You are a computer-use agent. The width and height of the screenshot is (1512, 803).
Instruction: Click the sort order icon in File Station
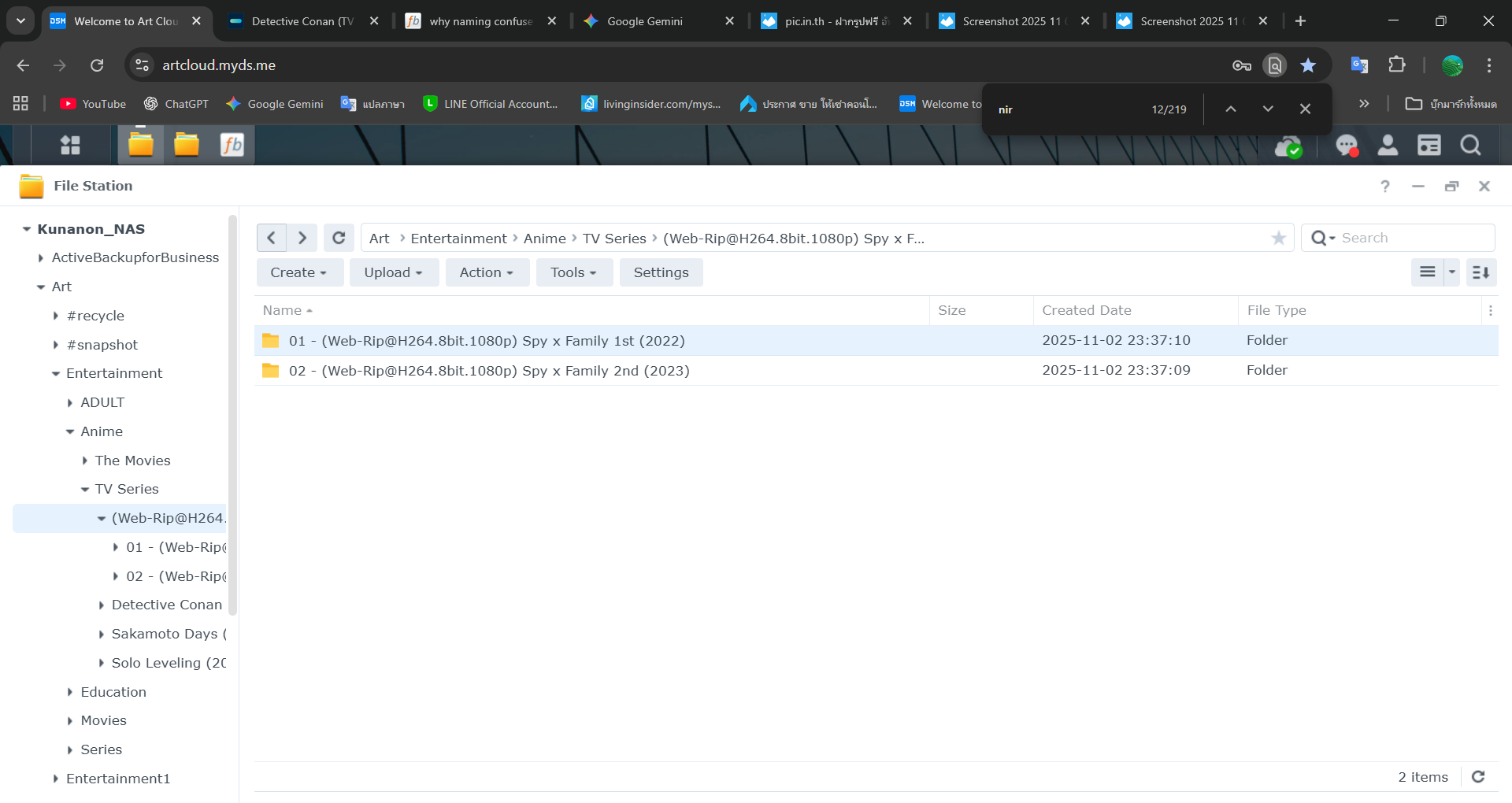point(1480,272)
